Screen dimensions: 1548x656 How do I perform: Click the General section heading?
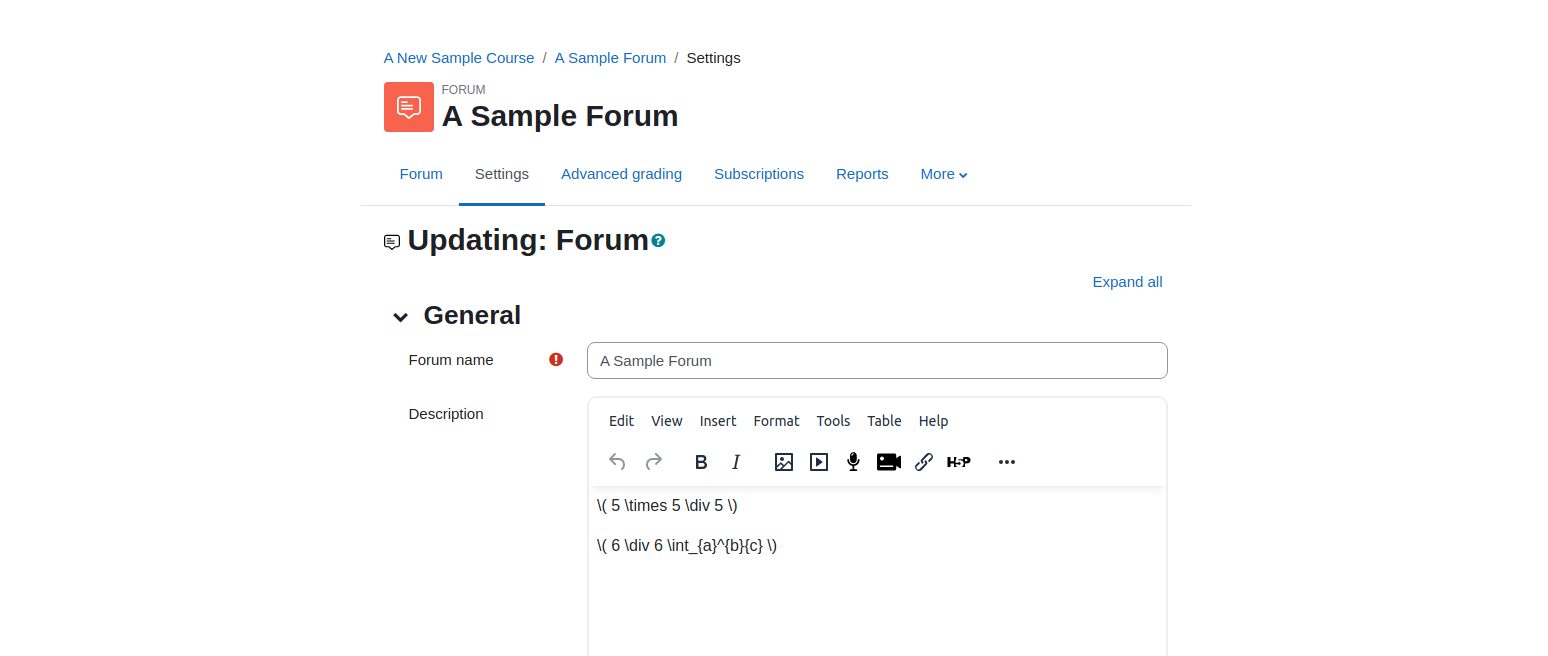click(472, 315)
